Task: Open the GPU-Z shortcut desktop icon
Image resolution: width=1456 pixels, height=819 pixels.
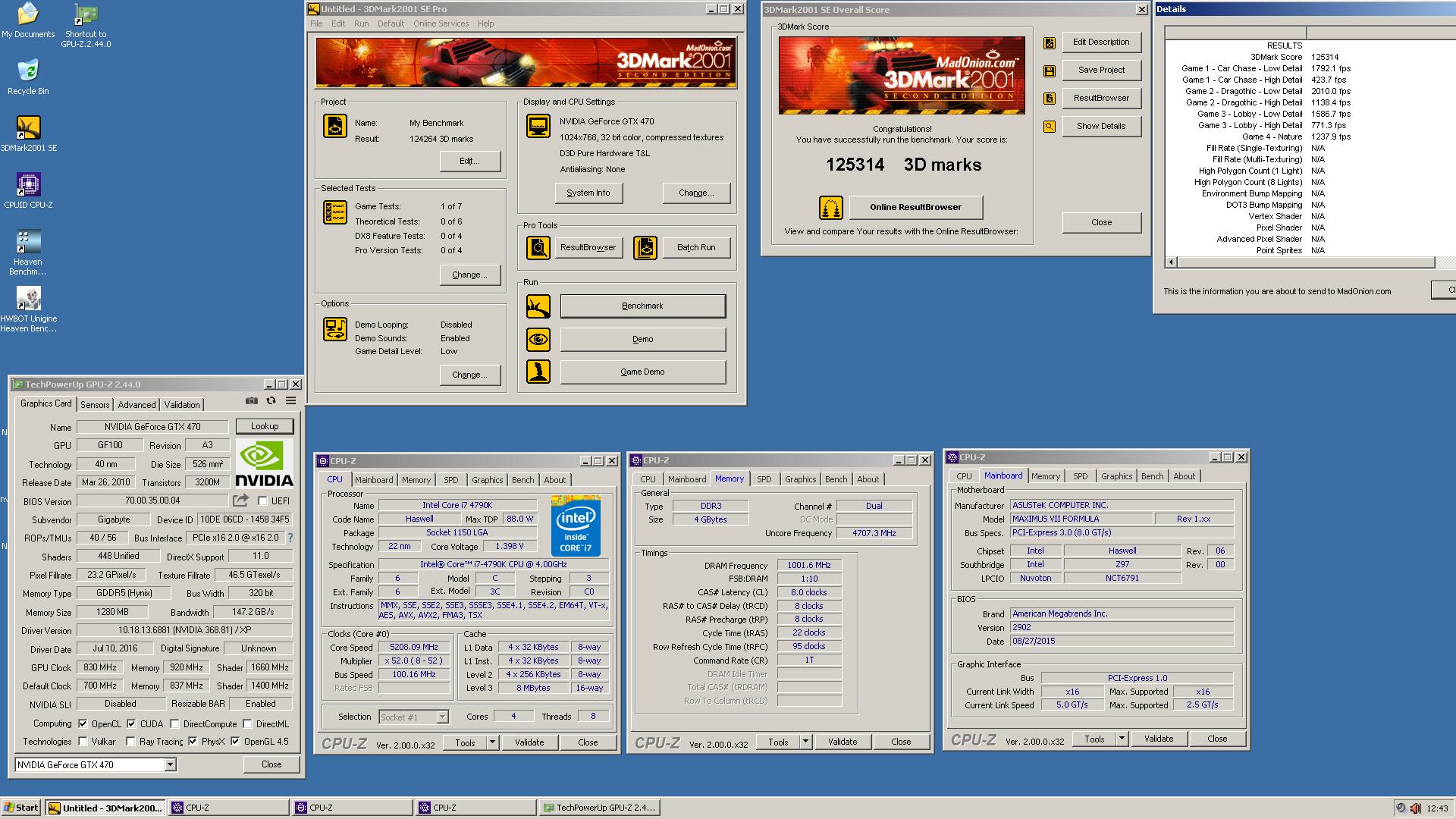Action: (x=86, y=25)
